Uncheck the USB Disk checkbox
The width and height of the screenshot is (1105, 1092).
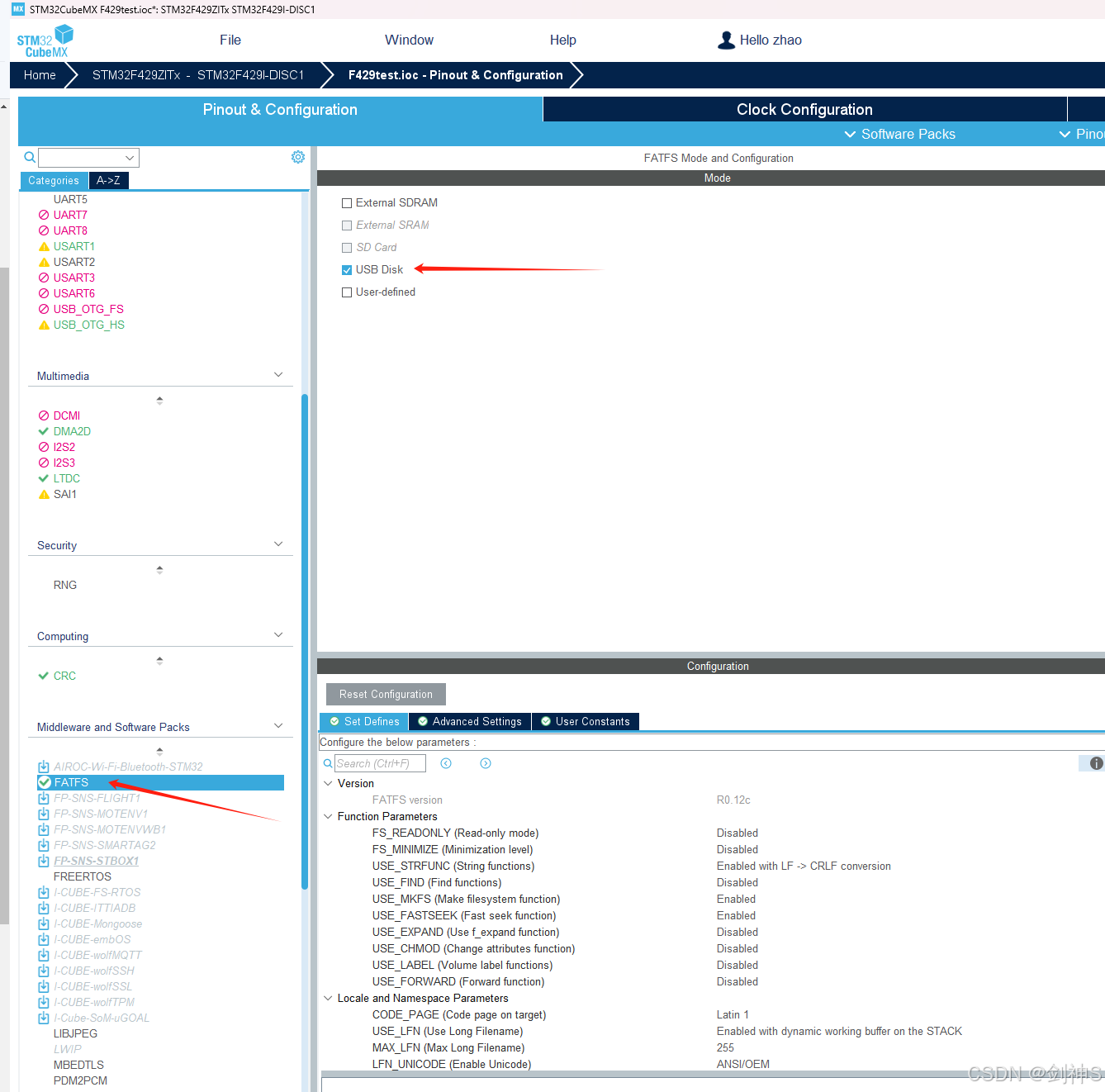click(347, 270)
